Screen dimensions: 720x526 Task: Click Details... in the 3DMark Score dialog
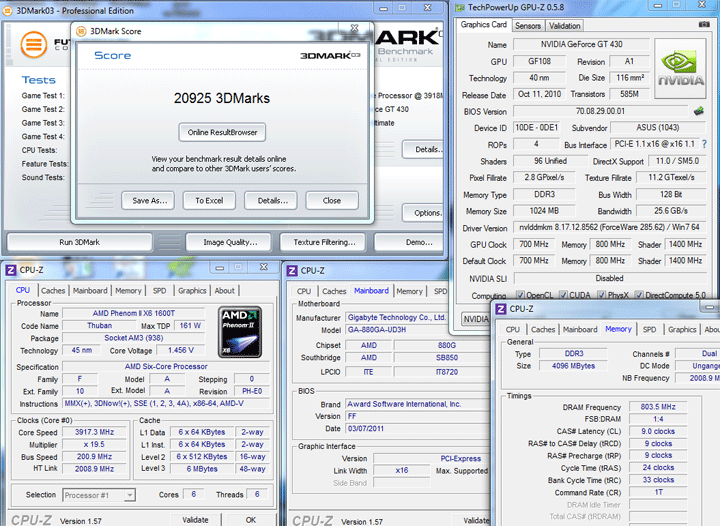tap(271, 201)
